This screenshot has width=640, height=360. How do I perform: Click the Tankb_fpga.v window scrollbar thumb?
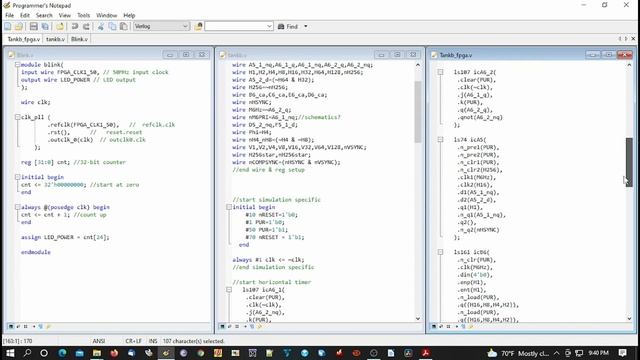click(629, 162)
